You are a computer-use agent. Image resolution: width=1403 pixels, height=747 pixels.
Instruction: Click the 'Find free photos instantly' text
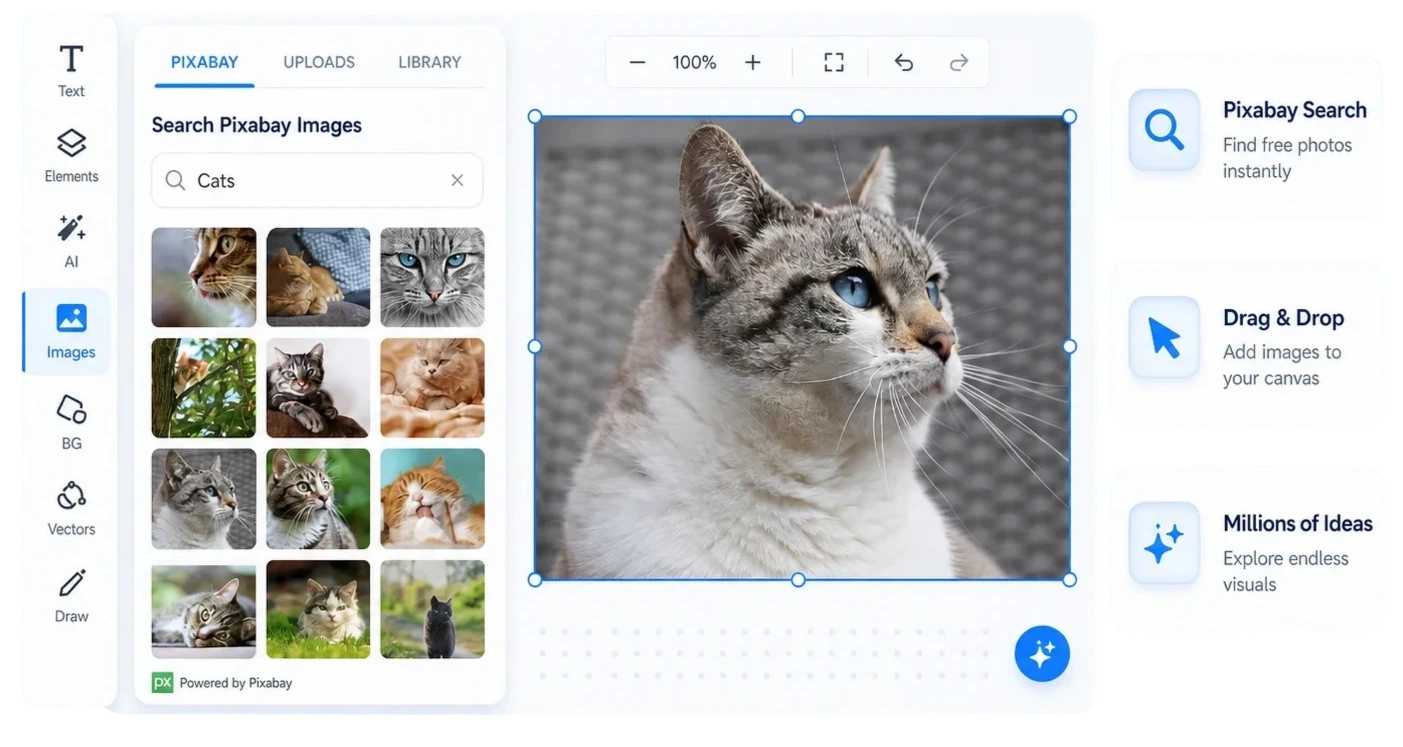click(x=1287, y=158)
